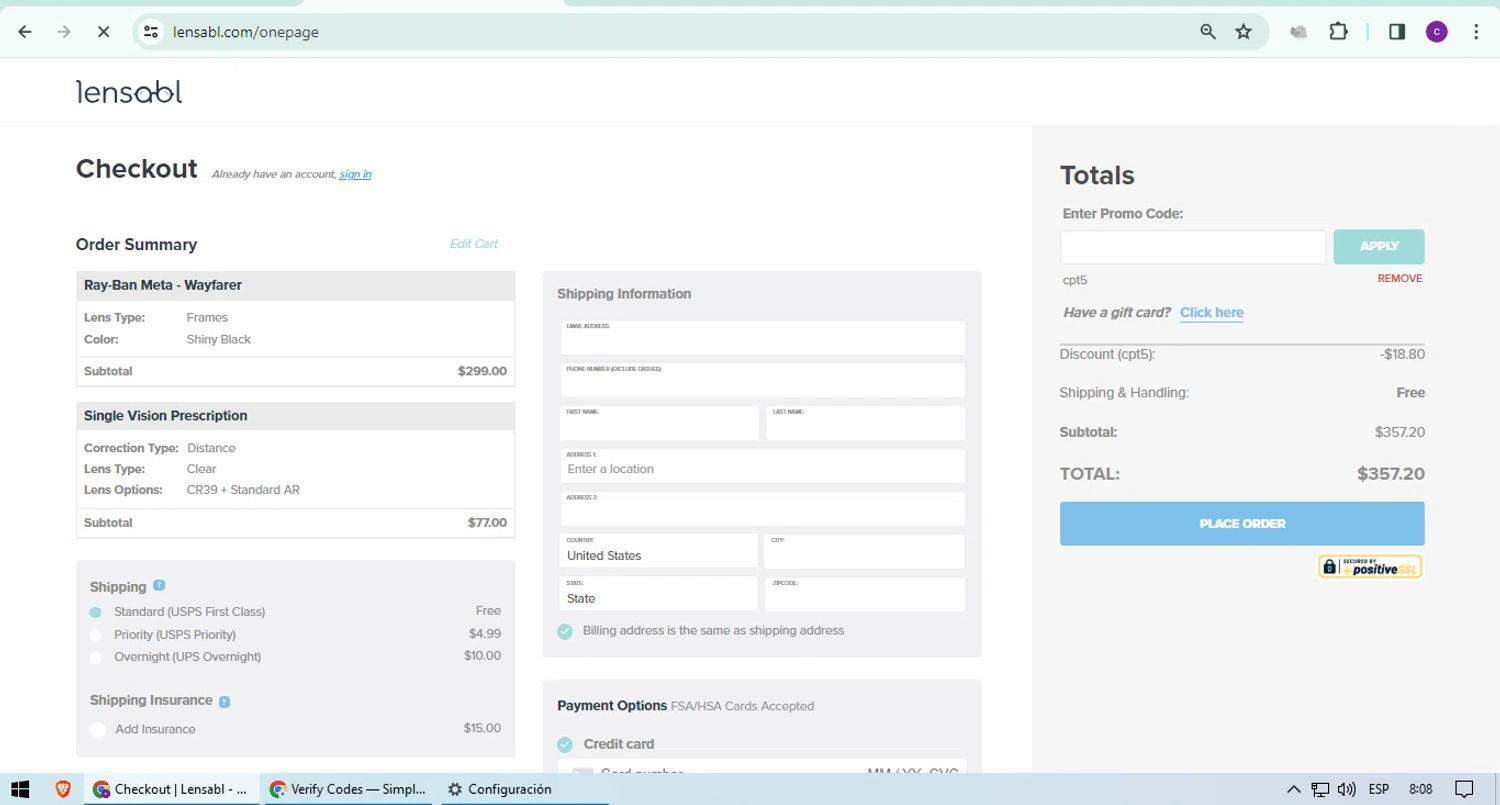Click the Address 2 field
Viewport: 1500px width, 805px height.
click(763, 509)
